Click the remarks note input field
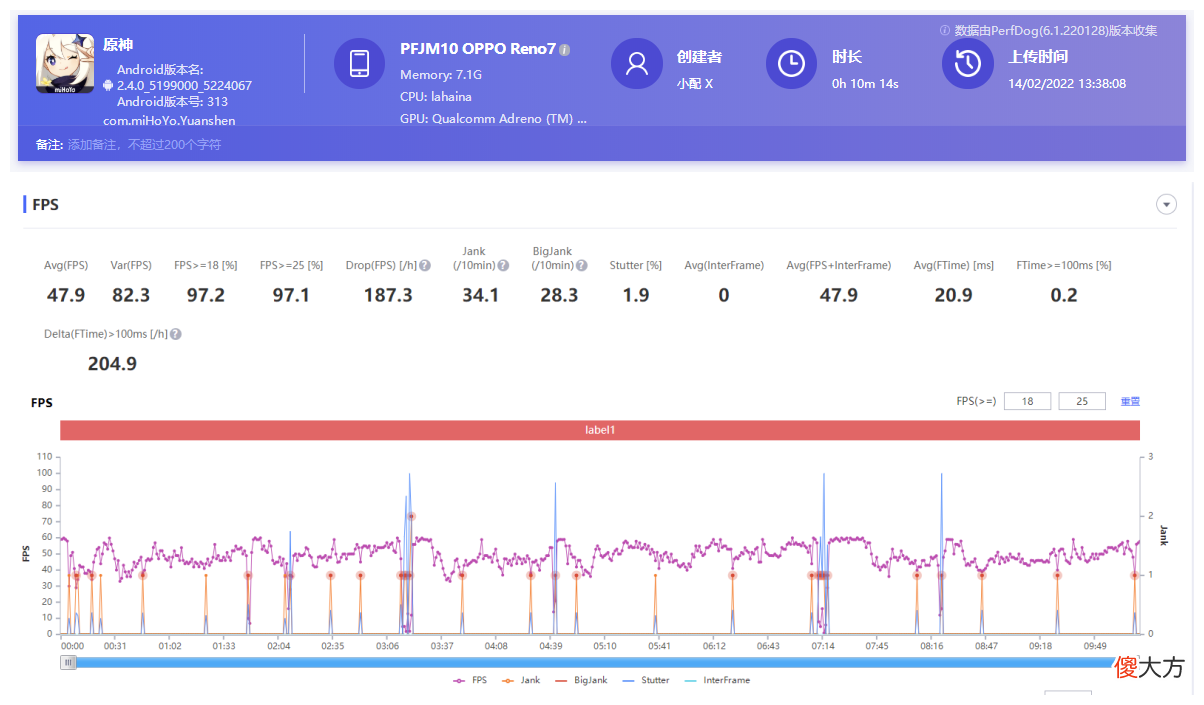 [144, 145]
